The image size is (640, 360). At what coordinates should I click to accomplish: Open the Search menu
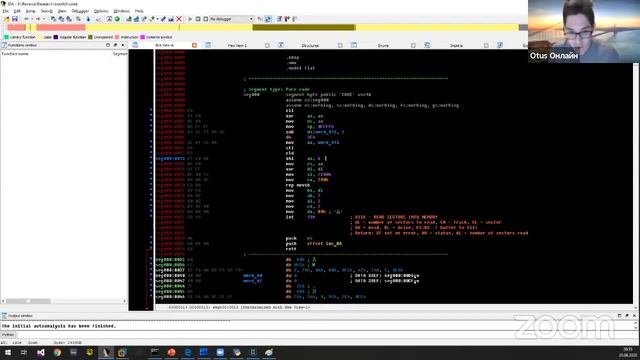coord(47,11)
